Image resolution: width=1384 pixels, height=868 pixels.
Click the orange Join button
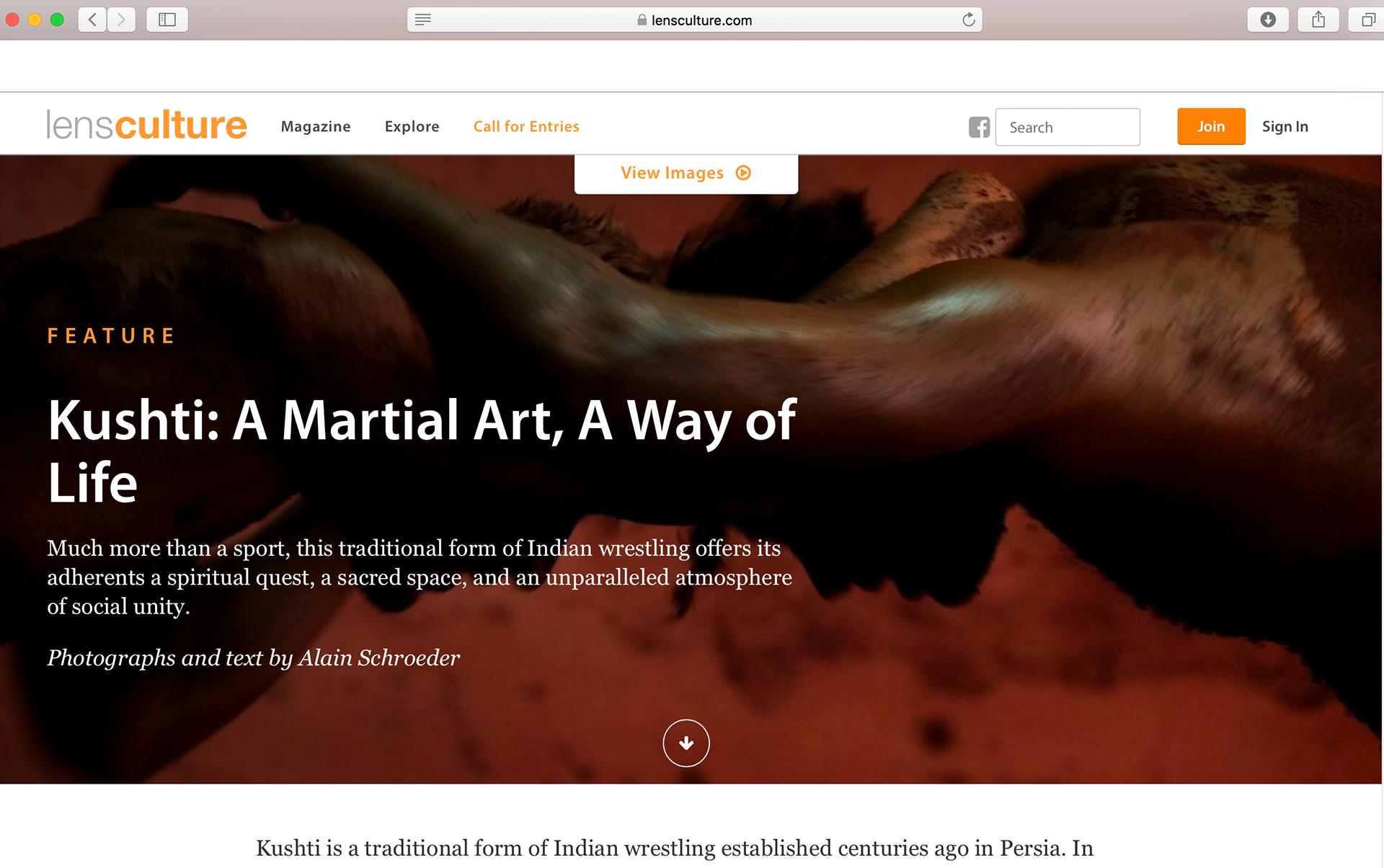(x=1211, y=126)
